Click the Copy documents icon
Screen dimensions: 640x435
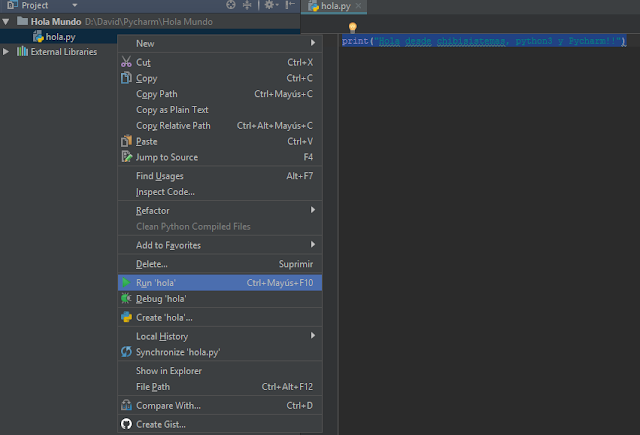pyautogui.click(x=126, y=78)
